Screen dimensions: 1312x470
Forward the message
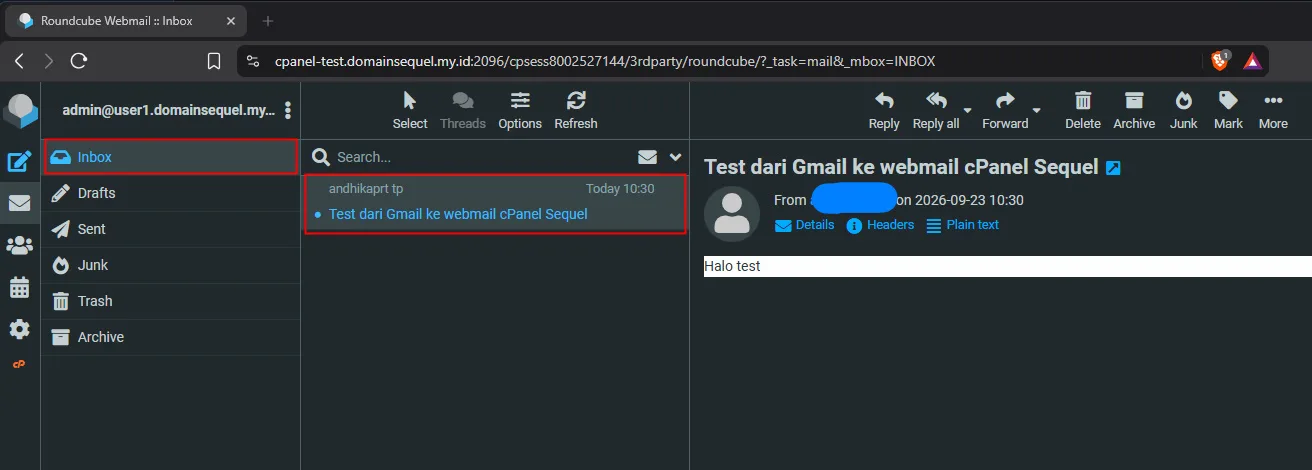point(1005,111)
